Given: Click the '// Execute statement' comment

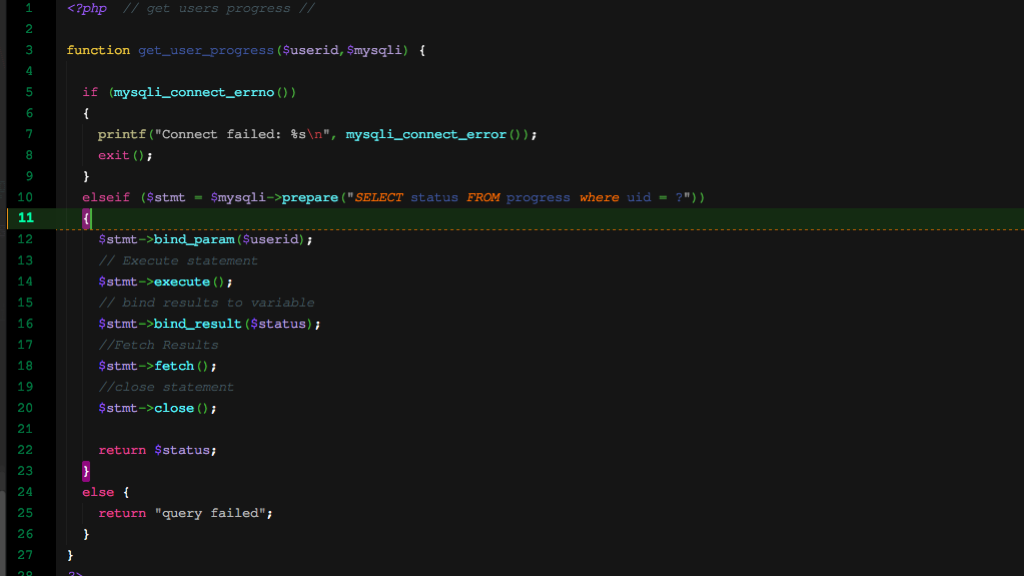Looking at the screenshot, I should (178, 261).
